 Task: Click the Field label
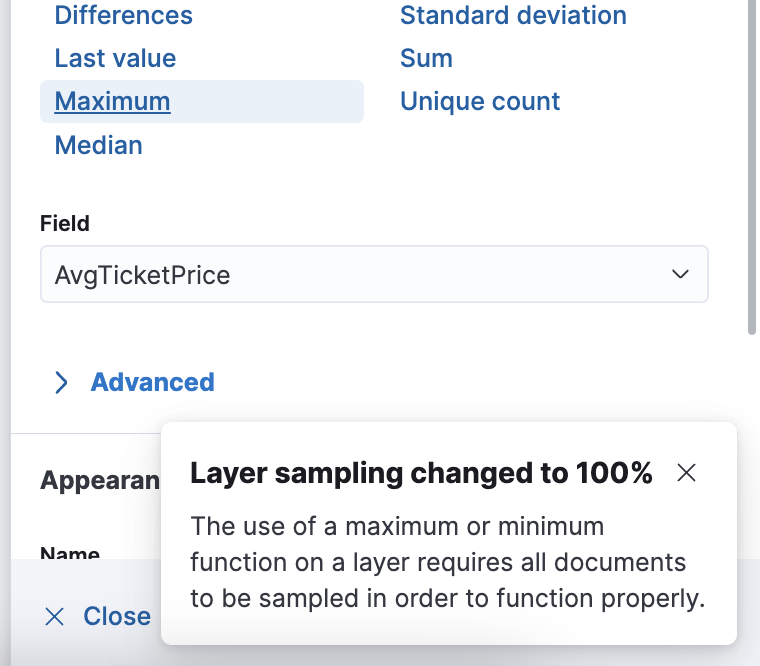pos(65,223)
